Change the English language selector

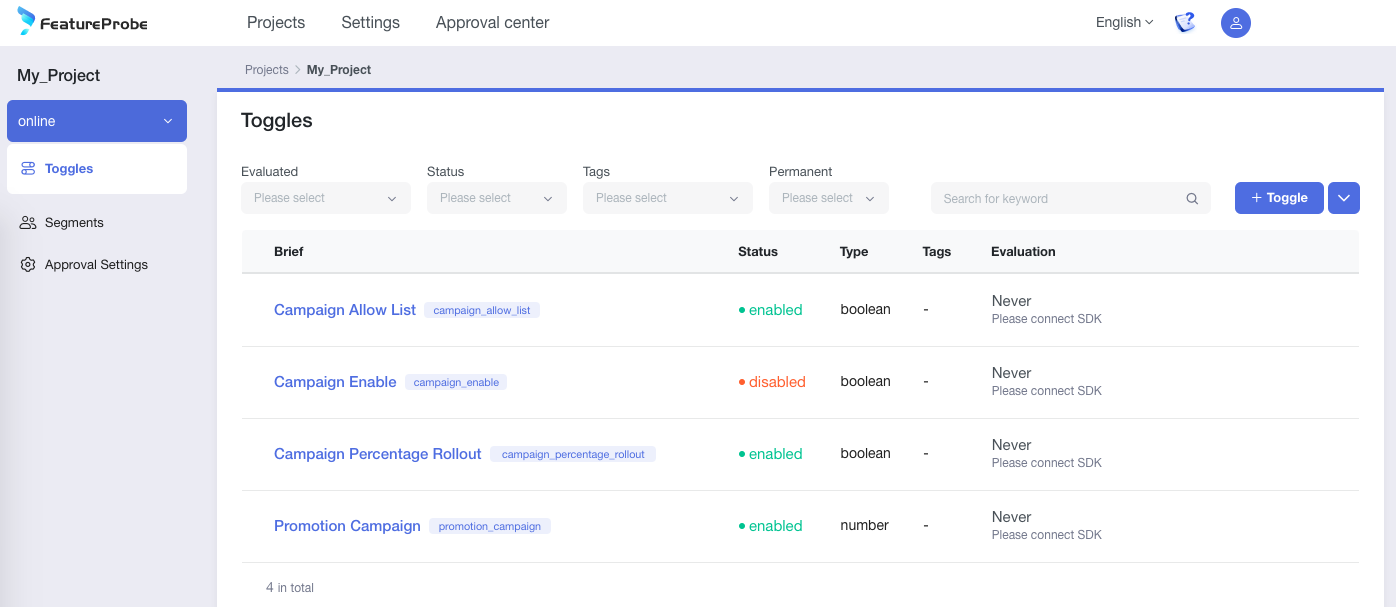[x=1124, y=22]
